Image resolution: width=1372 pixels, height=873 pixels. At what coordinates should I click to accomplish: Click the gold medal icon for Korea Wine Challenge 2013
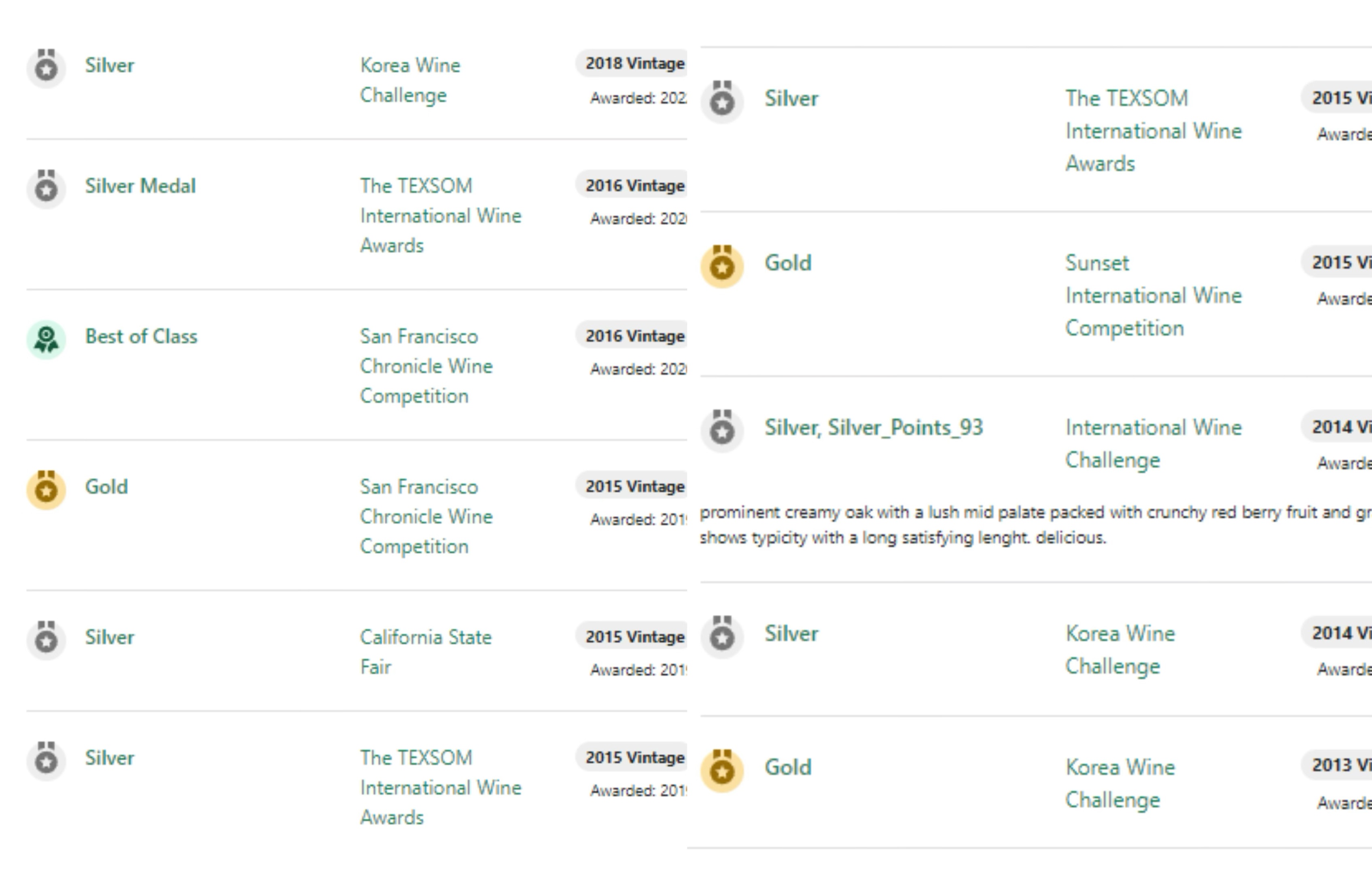722,770
